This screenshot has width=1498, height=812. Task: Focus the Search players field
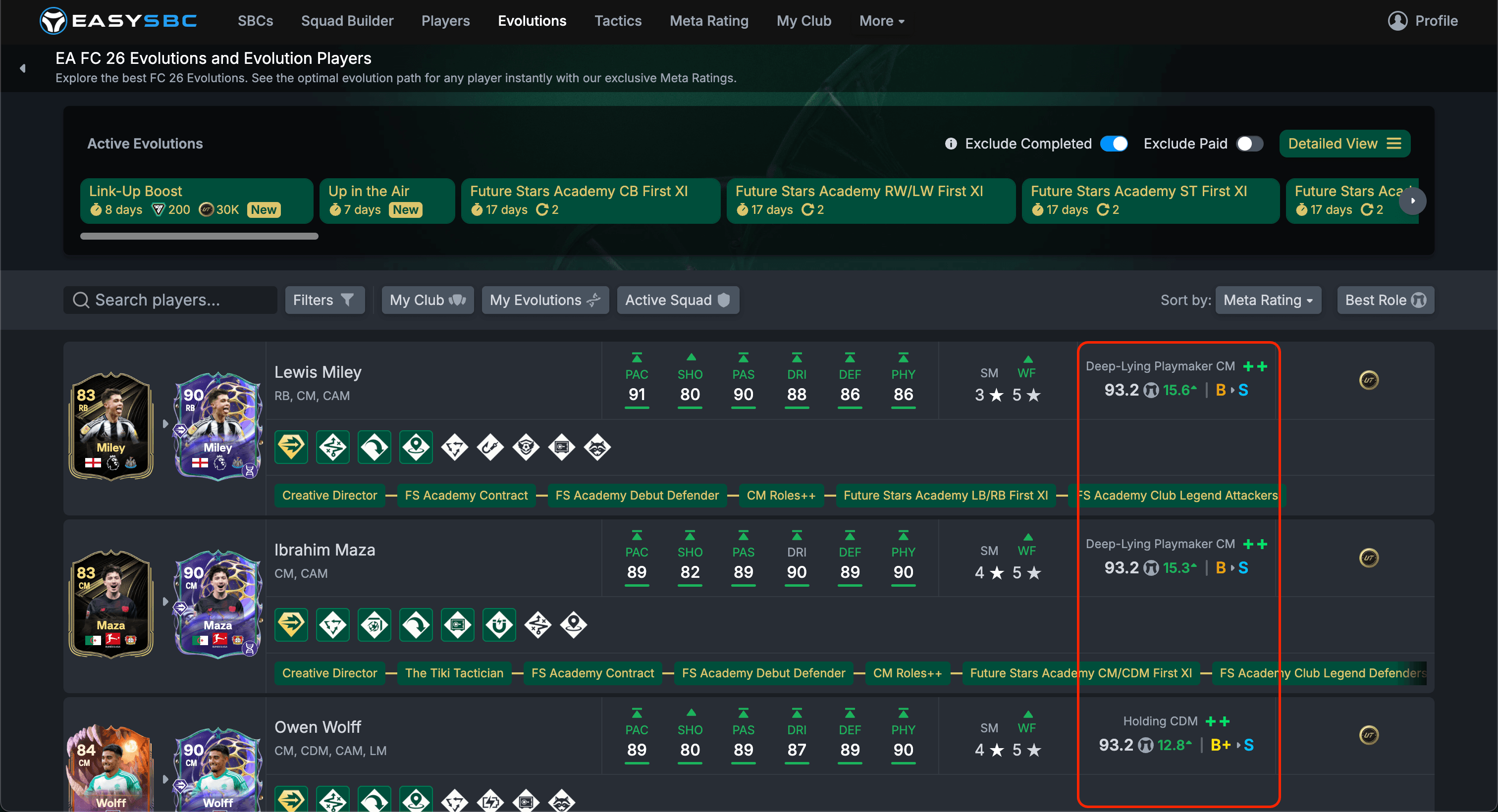[x=170, y=300]
